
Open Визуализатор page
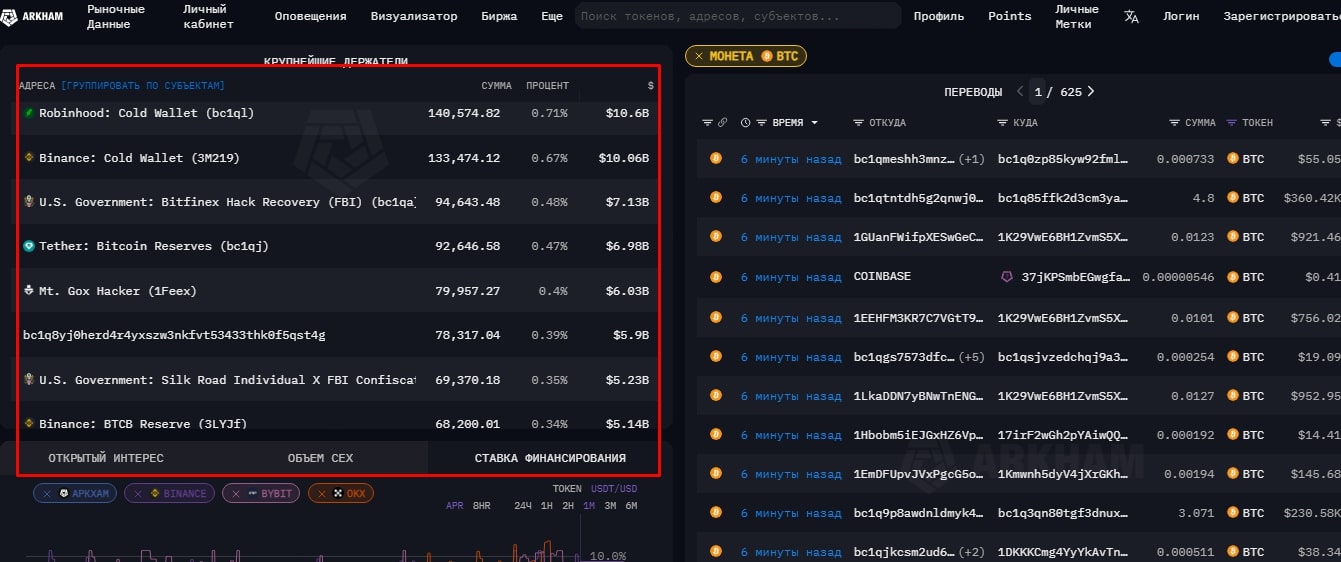(x=414, y=16)
